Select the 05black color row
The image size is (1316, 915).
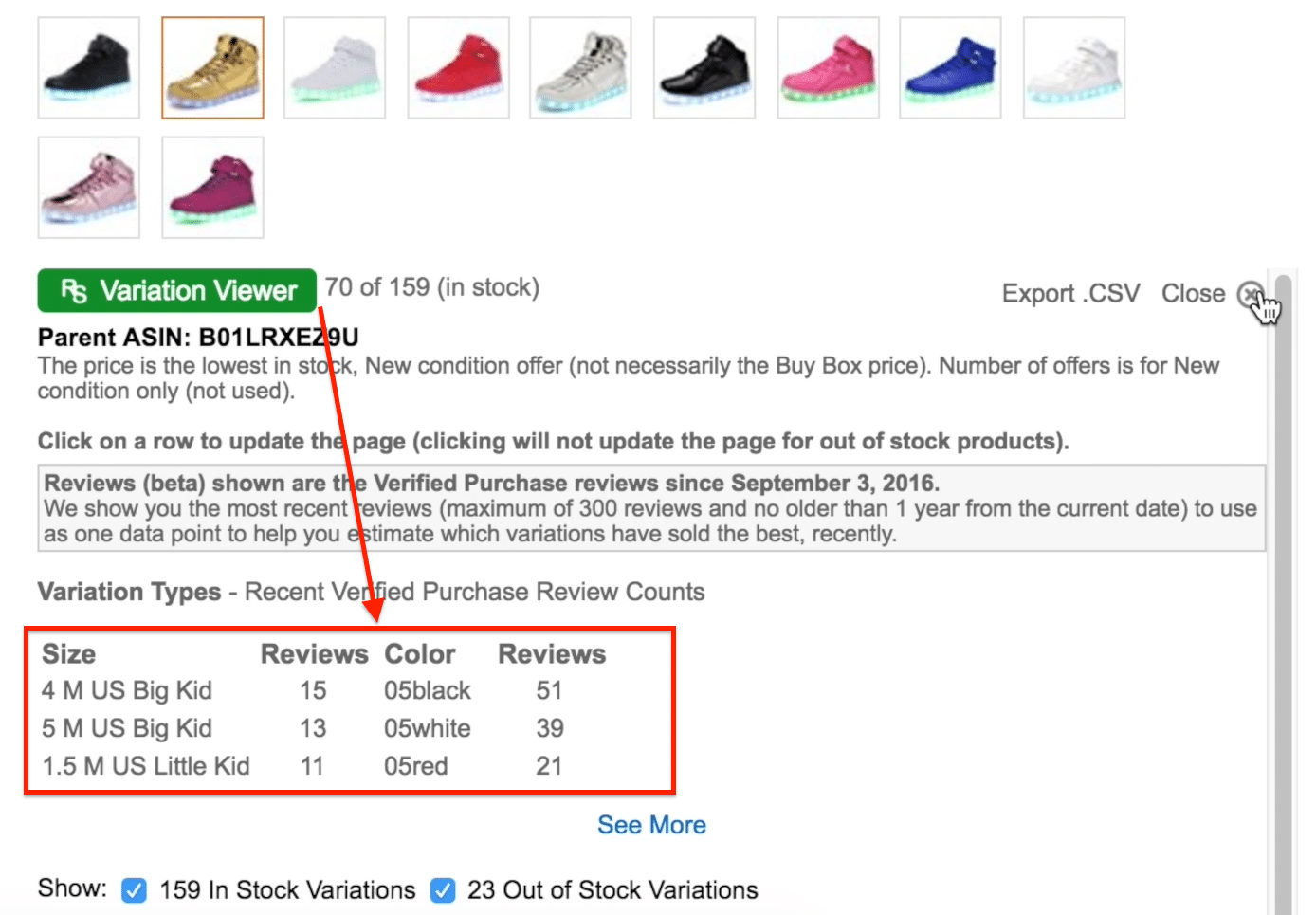[428, 690]
